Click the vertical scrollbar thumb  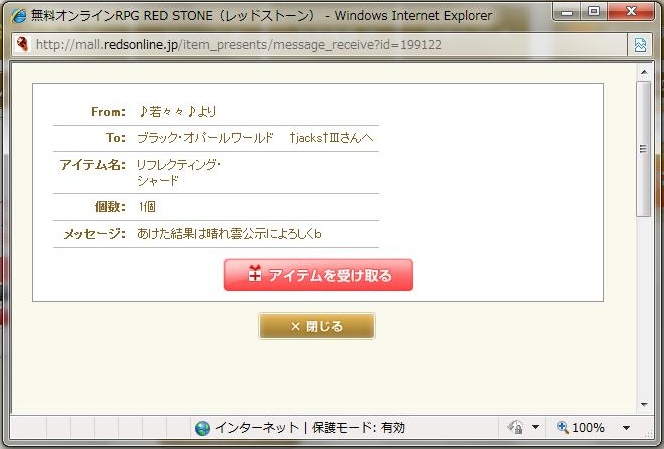[x=643, y=150]
